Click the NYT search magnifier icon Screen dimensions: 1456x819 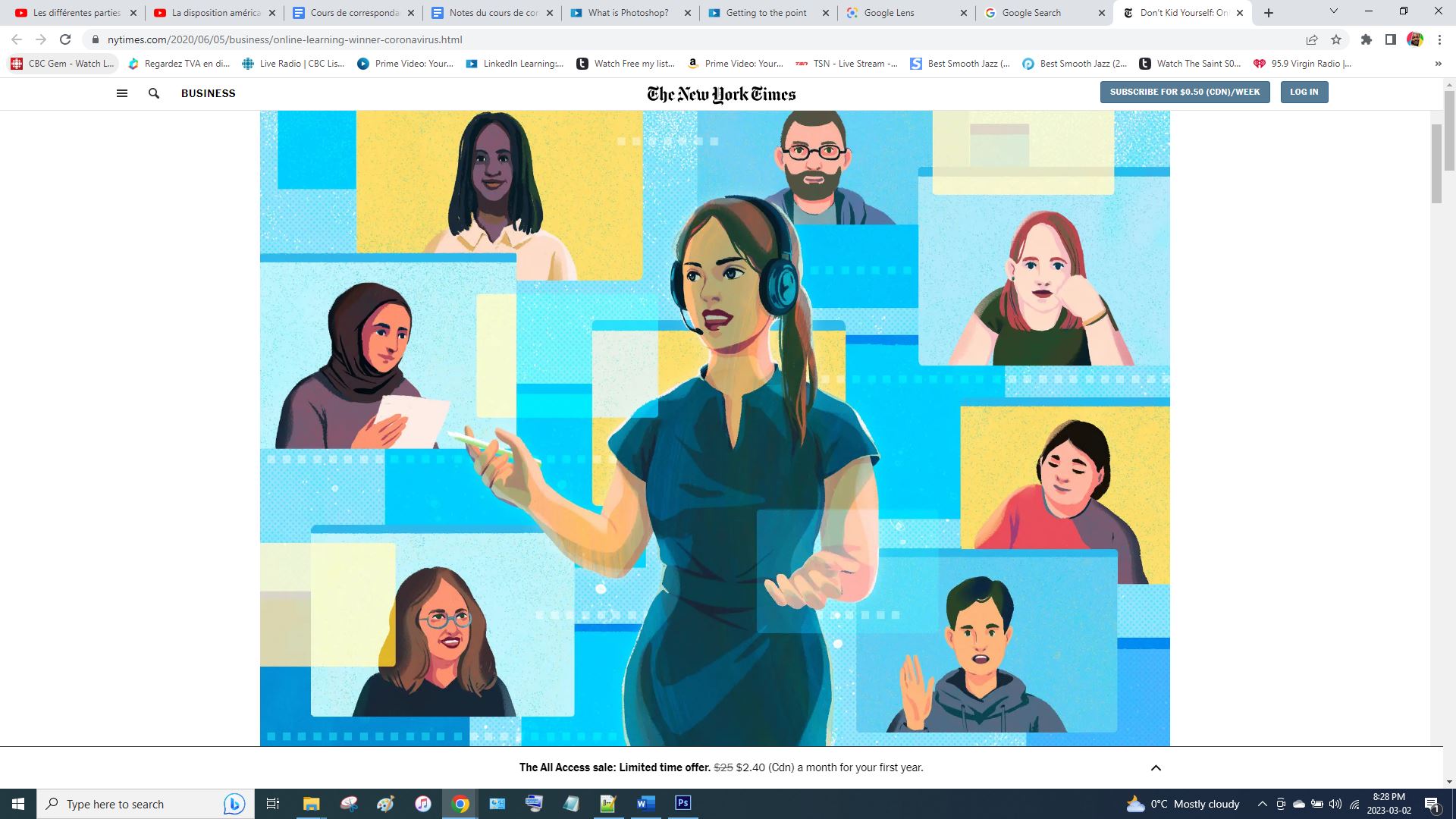click(154, 93)
